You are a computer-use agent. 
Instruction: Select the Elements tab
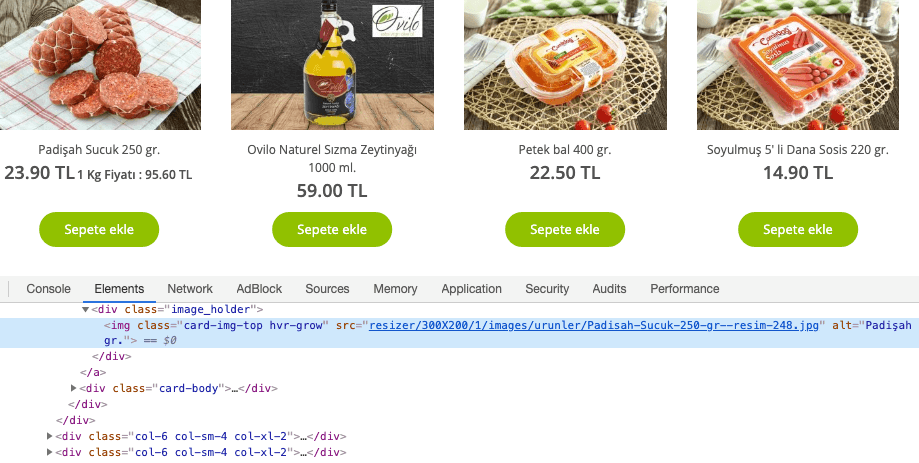click(119, 289)
